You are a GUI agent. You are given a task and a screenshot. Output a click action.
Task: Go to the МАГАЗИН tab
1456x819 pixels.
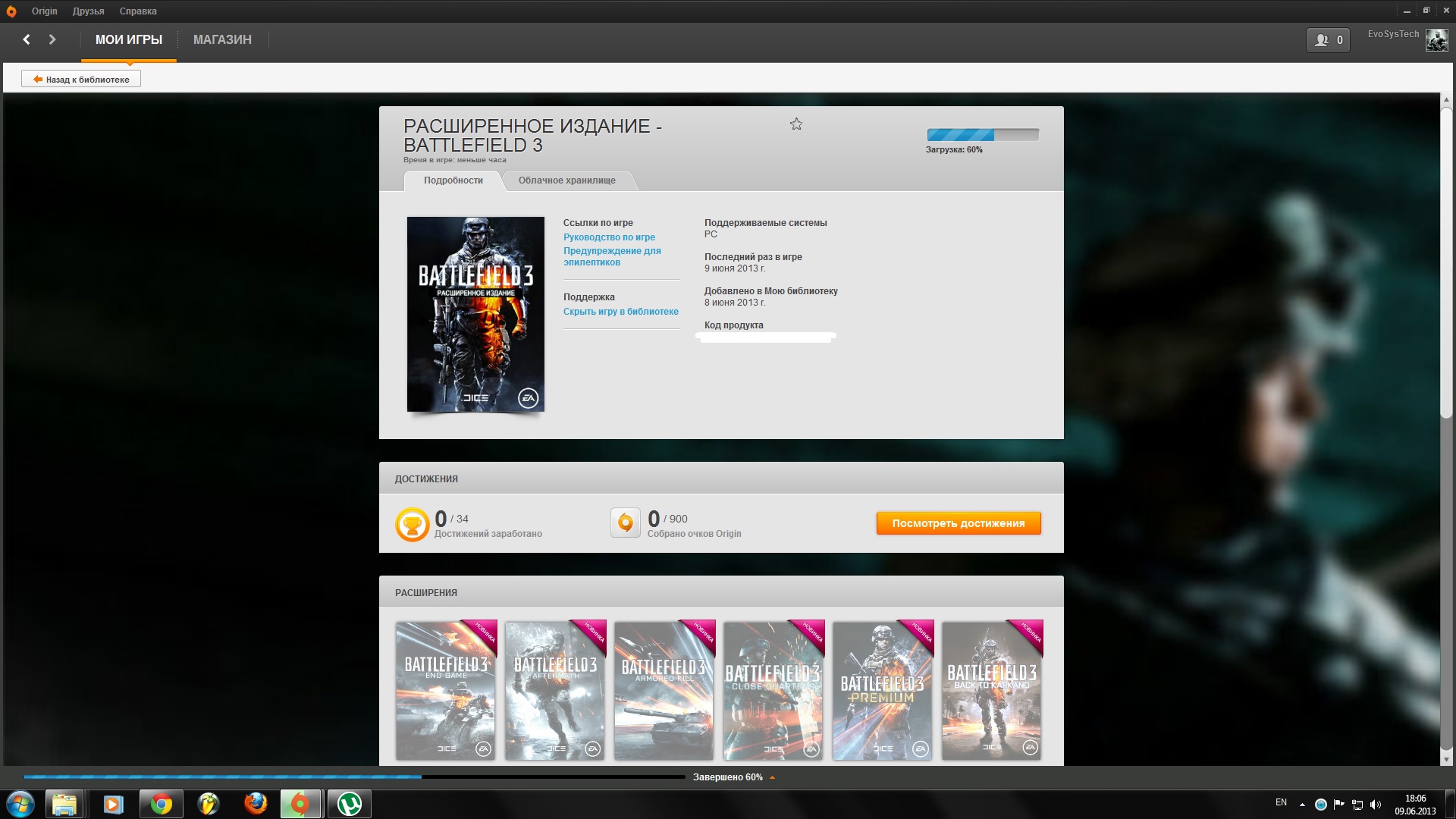[x=222, y=39]
